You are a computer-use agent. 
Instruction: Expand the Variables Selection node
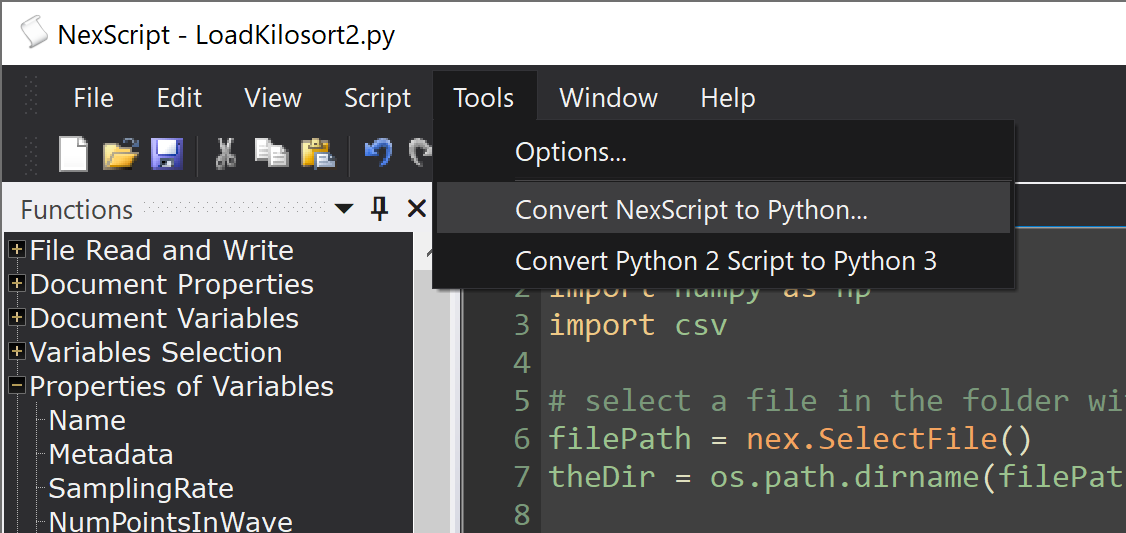click(17, 352)
